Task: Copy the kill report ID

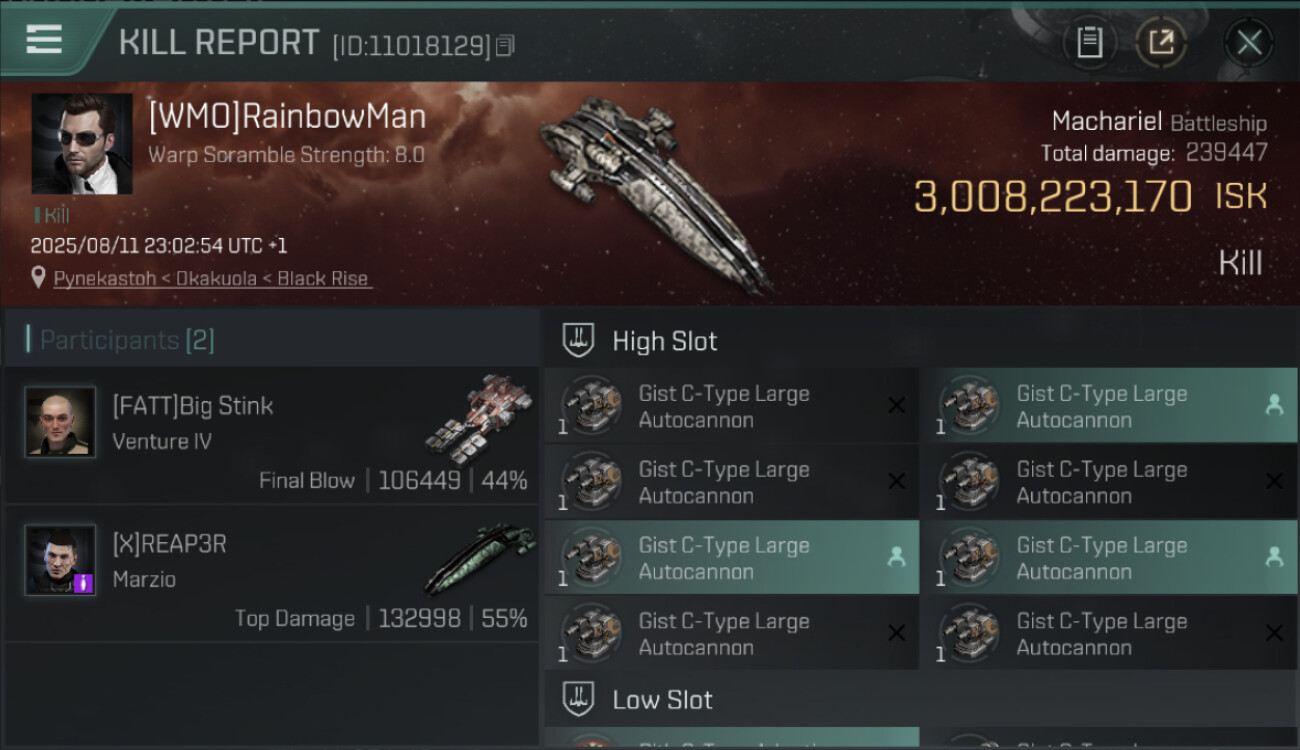Action: click(x=505, y=46)
